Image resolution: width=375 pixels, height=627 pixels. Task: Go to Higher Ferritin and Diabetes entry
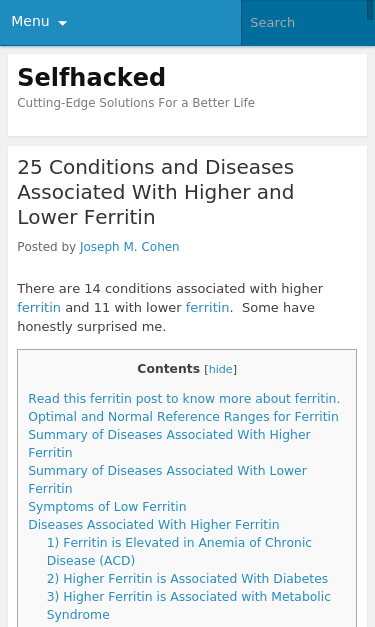188,579
